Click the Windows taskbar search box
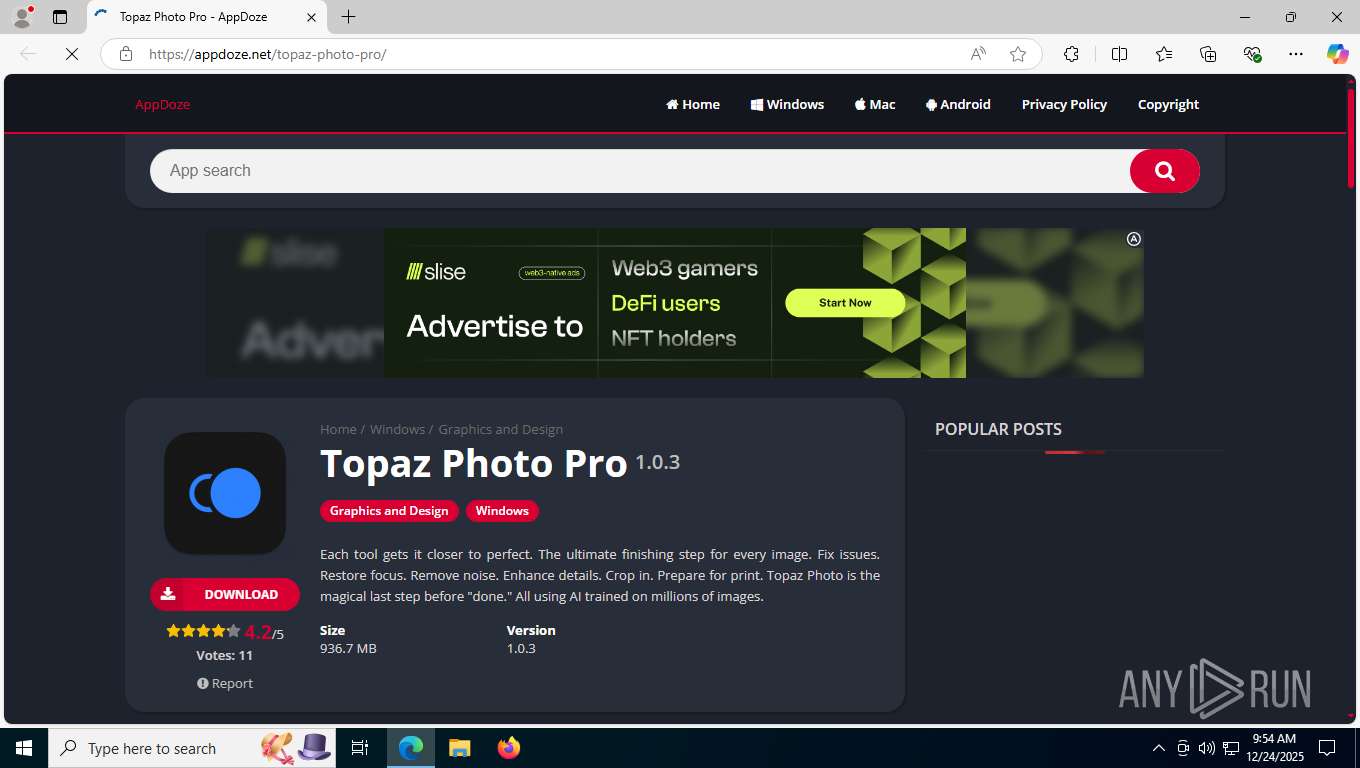The image size is (1360, 768). [190, 748]
